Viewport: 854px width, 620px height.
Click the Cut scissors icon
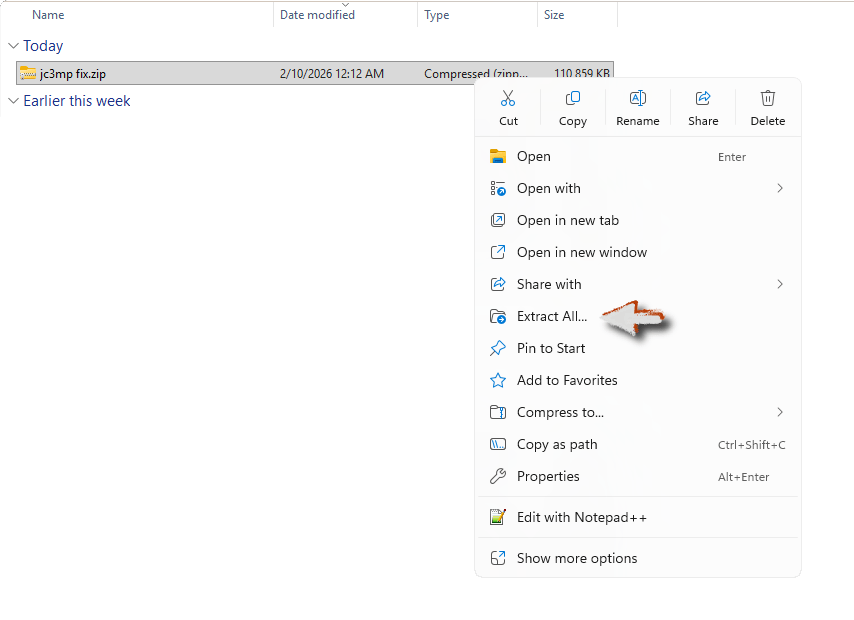(x=508, y=98)
